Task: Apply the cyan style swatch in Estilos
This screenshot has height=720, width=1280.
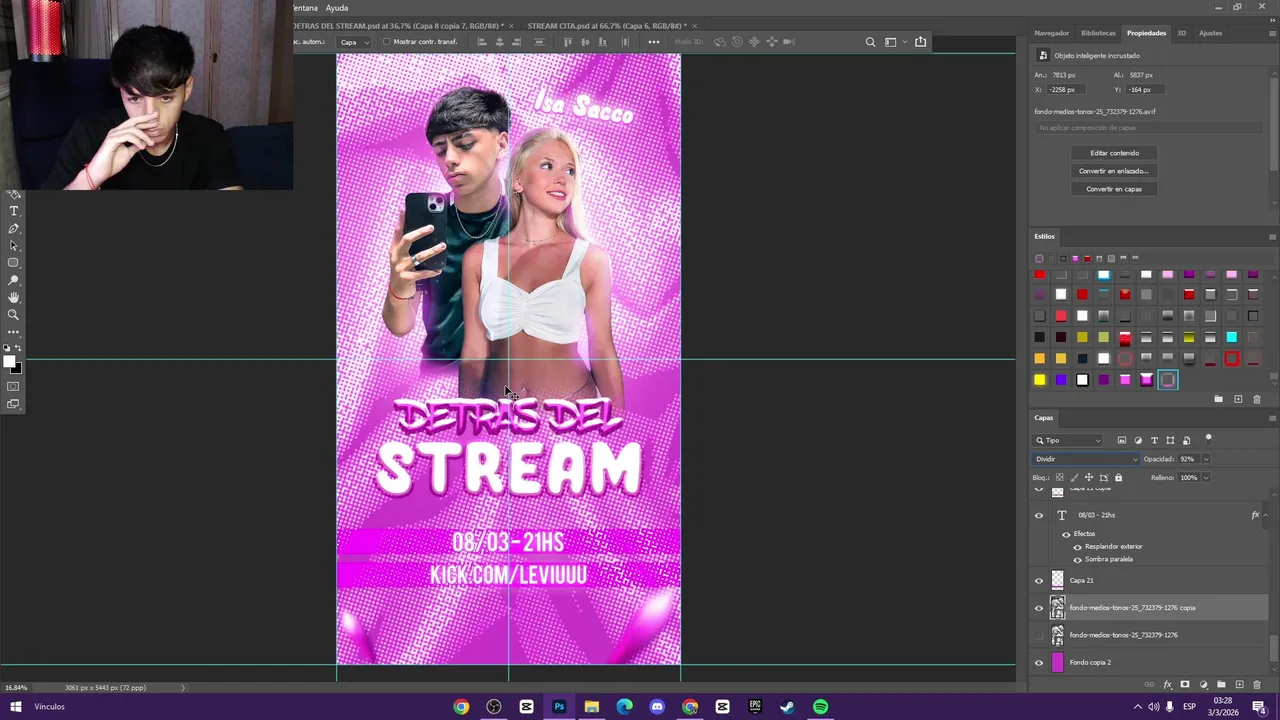Action: point(1231,337)
